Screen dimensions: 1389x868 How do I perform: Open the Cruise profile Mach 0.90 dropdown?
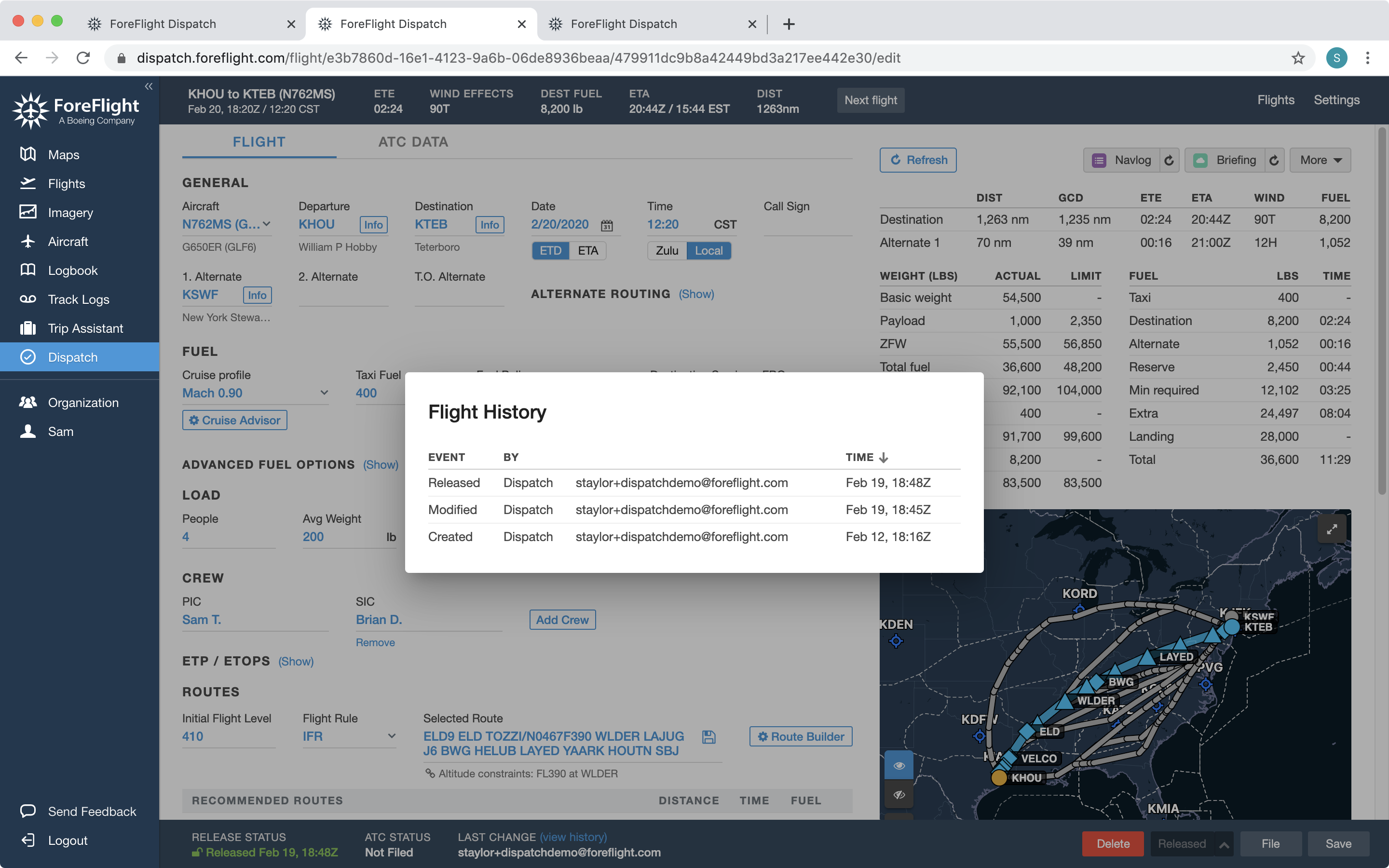pyautogui.click(x=255, y=393)
